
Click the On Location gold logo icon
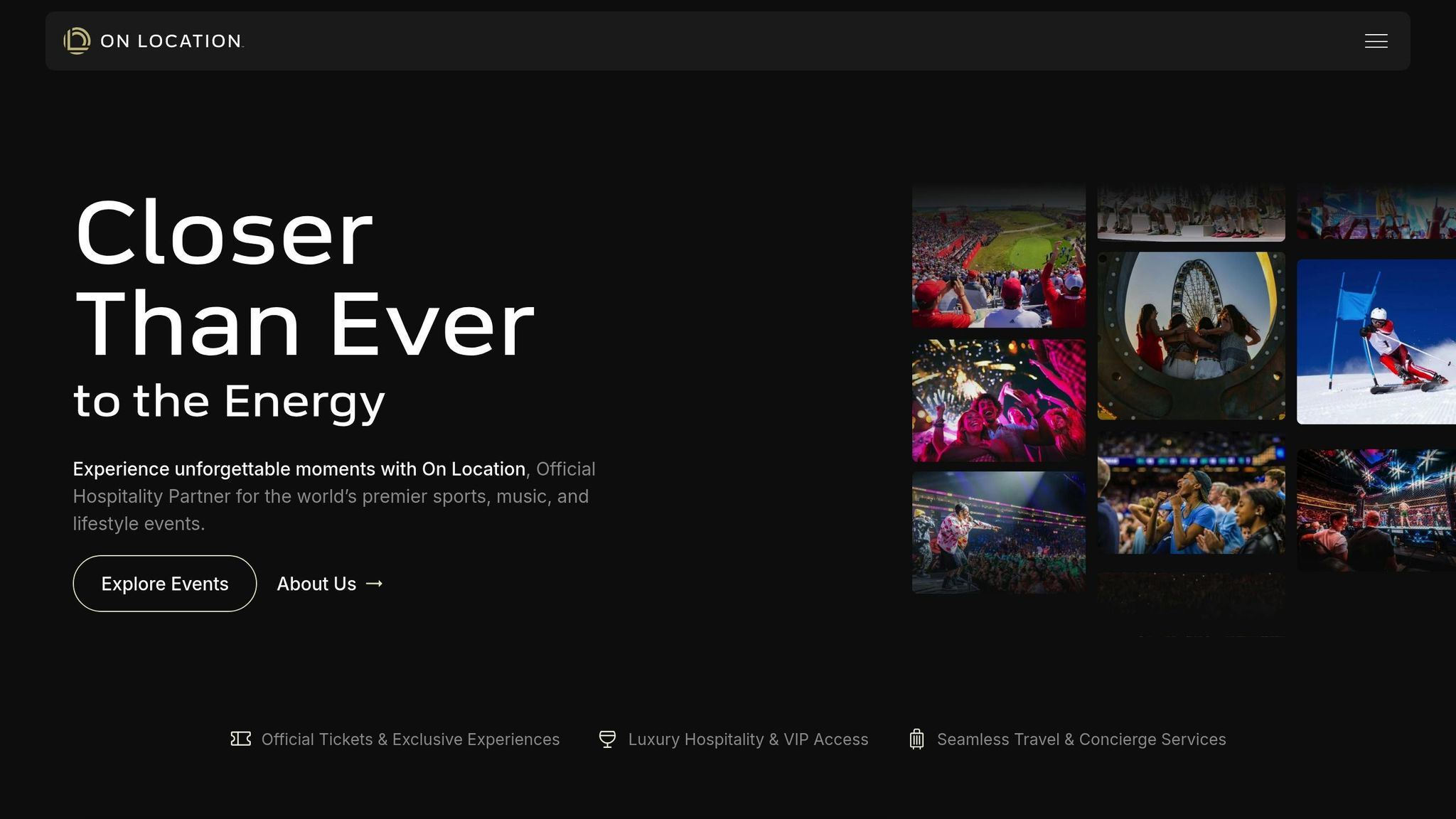[77, 41]
